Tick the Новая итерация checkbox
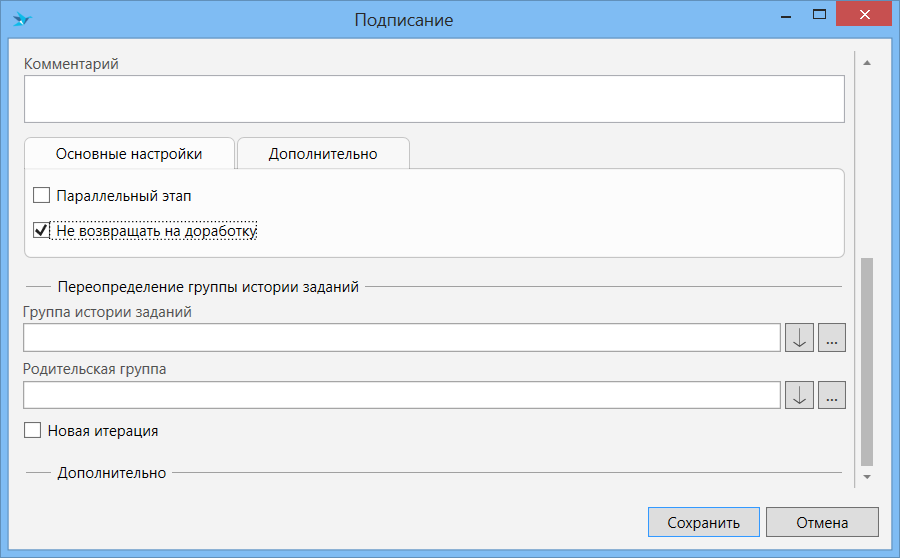 click(32, 430)
